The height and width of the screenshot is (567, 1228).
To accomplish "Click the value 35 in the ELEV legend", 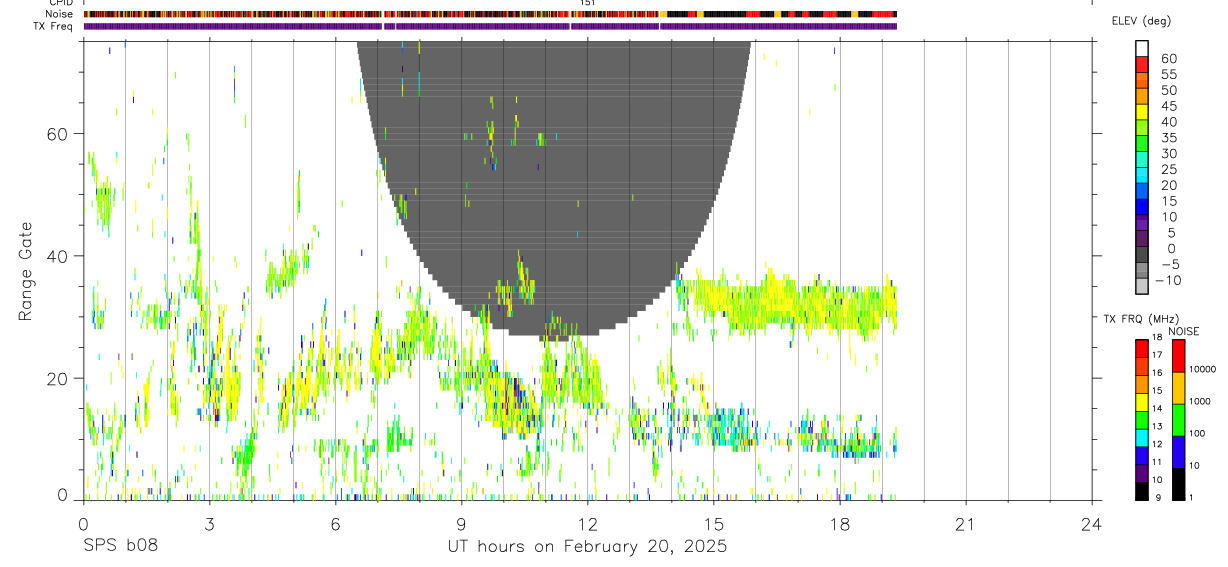I will 1168,138.
